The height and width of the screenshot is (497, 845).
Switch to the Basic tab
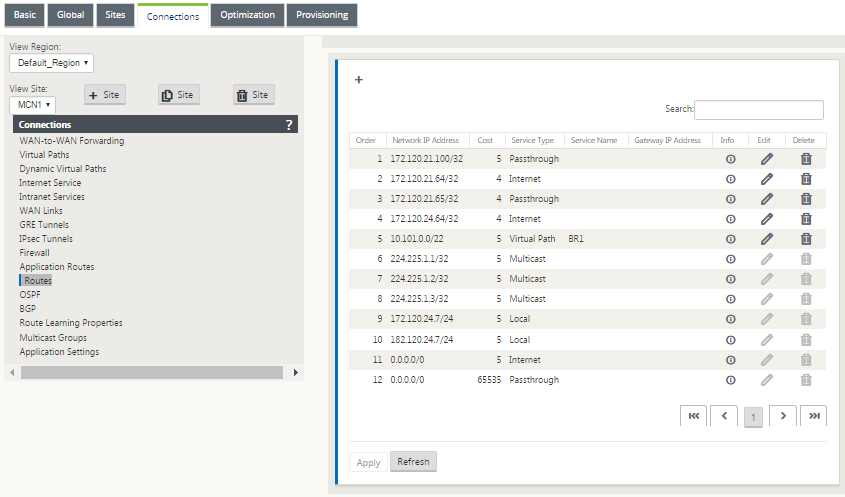(x=25, y=15)
